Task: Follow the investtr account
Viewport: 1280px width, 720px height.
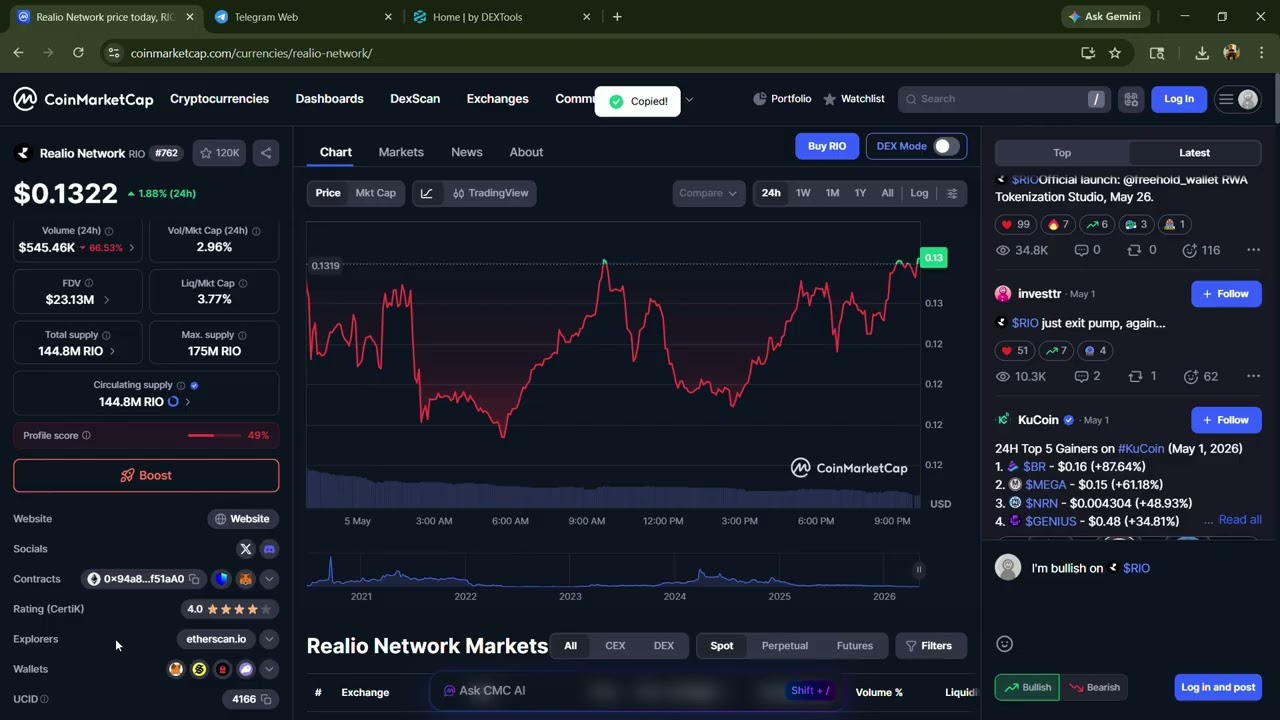Action: pos(1226,294)
